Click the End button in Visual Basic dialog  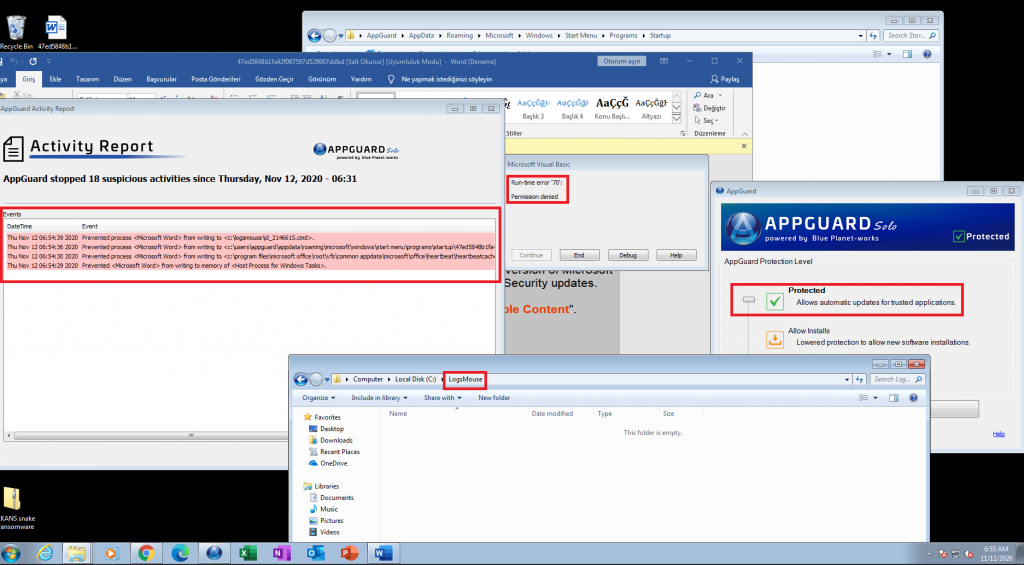click(580, 255)
